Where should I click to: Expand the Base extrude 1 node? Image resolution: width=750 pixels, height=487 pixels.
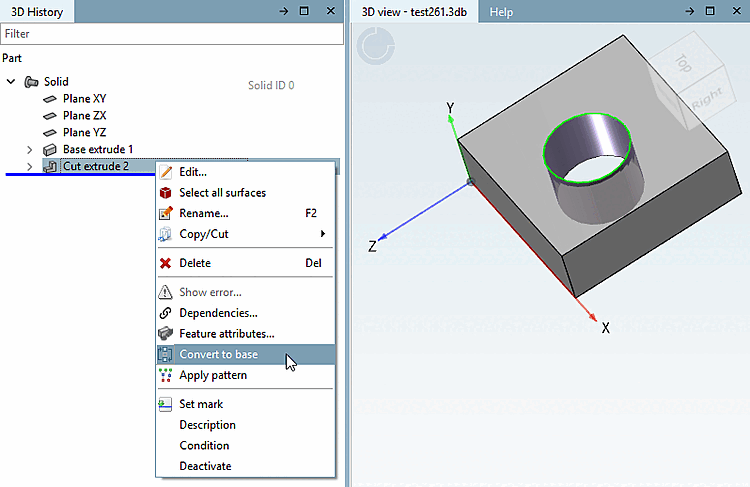[30, 150]
